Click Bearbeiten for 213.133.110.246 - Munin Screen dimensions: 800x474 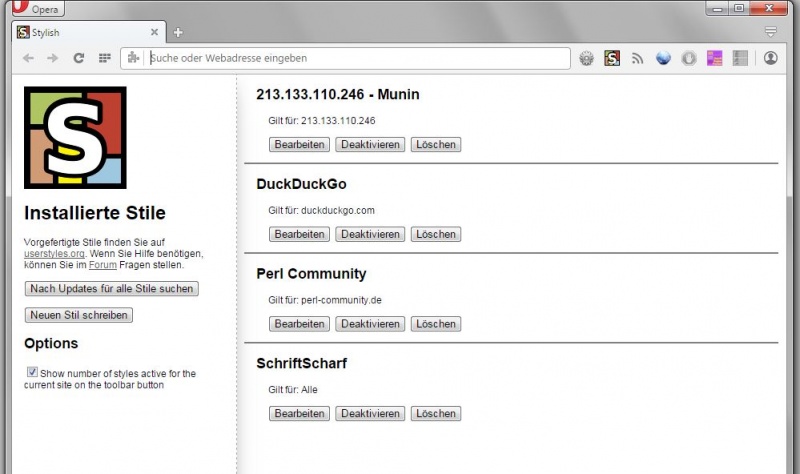299,144
